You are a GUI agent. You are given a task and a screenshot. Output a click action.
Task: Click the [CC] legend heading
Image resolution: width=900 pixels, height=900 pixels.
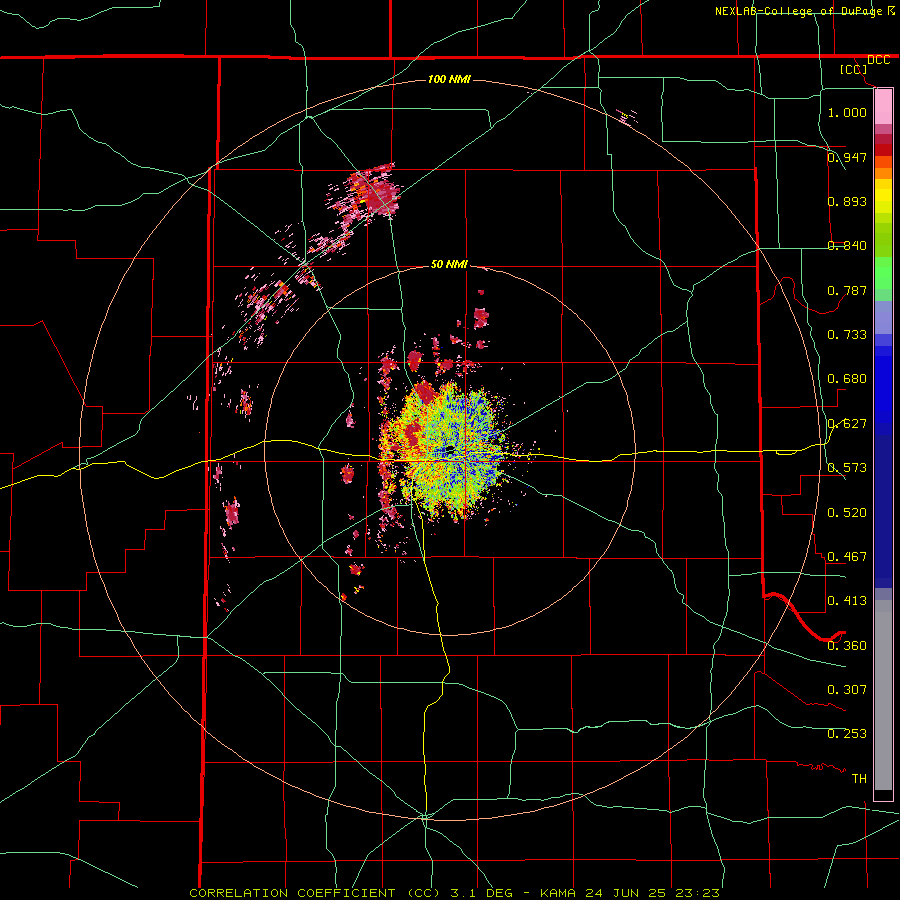pos(854,69)
